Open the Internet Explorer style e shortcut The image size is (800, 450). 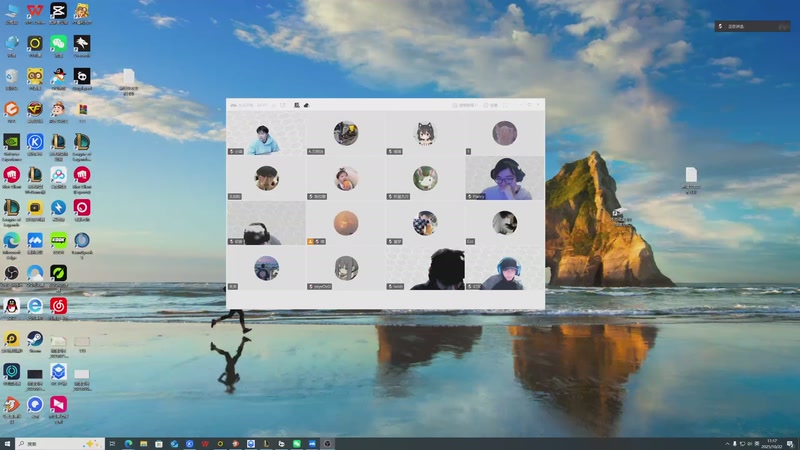[x=35, y=309]
